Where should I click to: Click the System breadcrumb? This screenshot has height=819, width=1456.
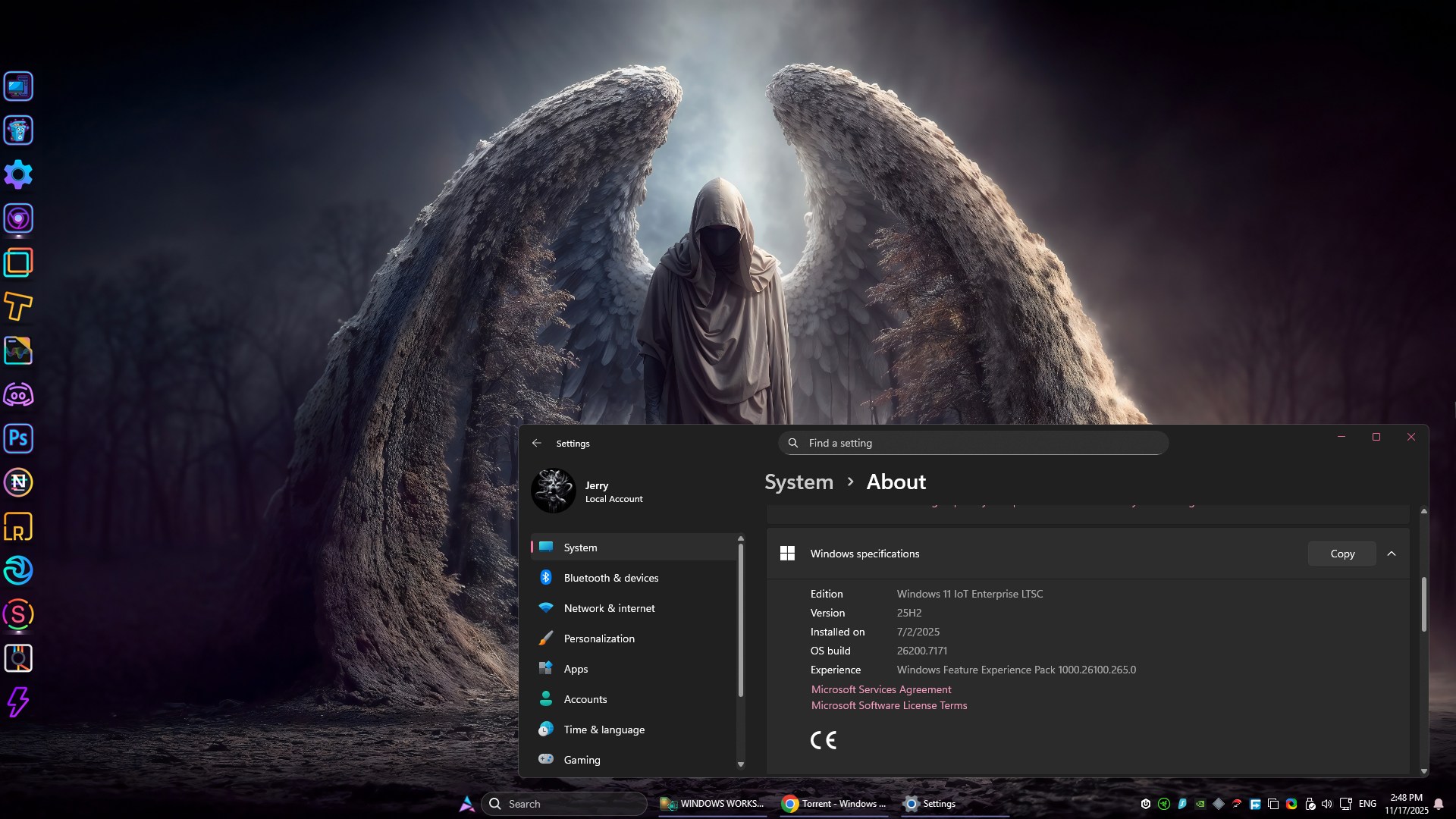click(799, 482)
